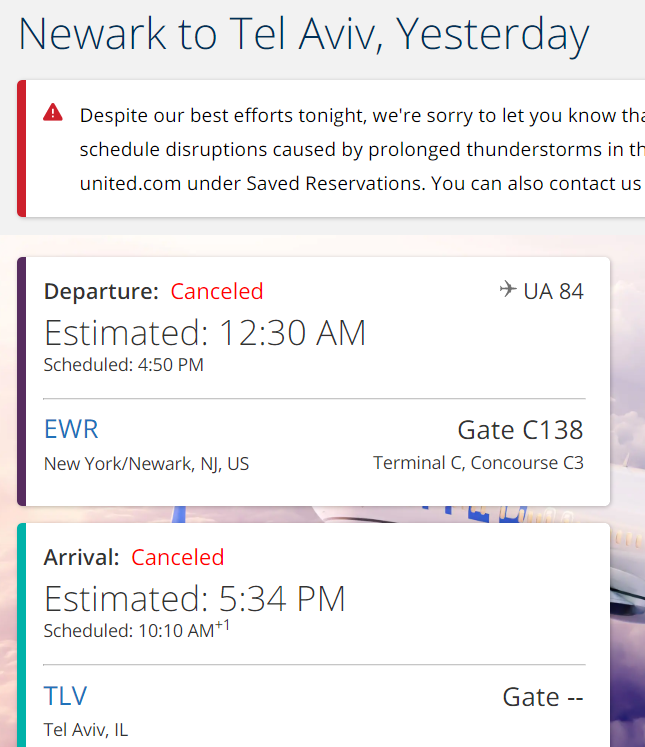This screenshot has height=747, width=645.
Task: Click Estimated 5:34 PM arrival time
Action: (194, 598)
